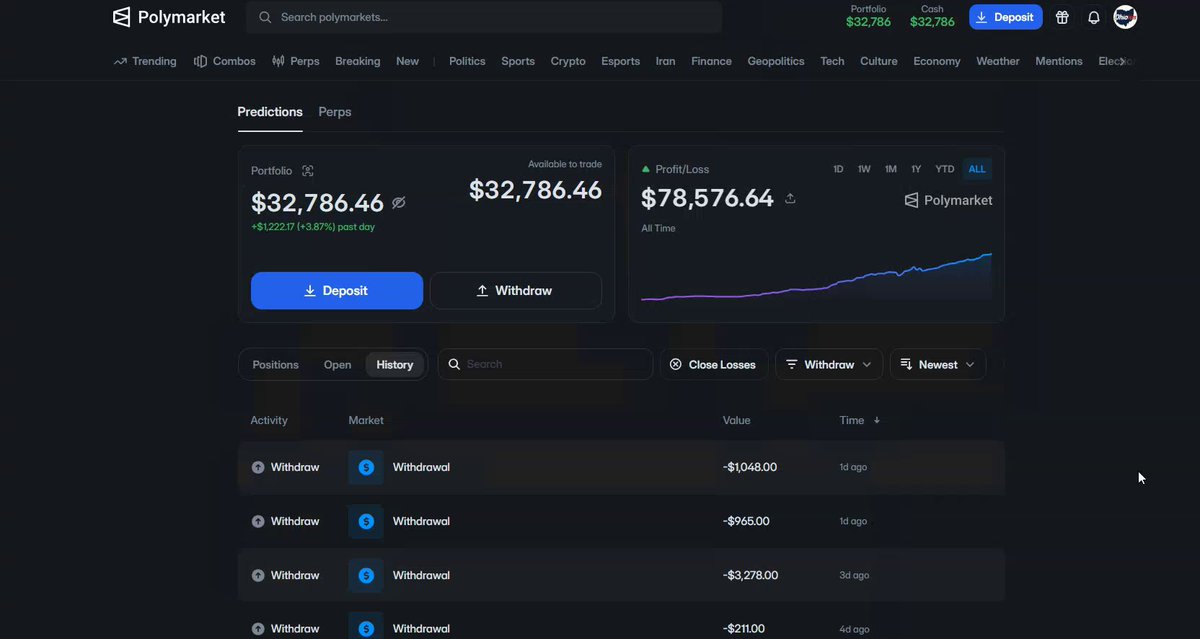Select the 1M profit range

point(890,169)
